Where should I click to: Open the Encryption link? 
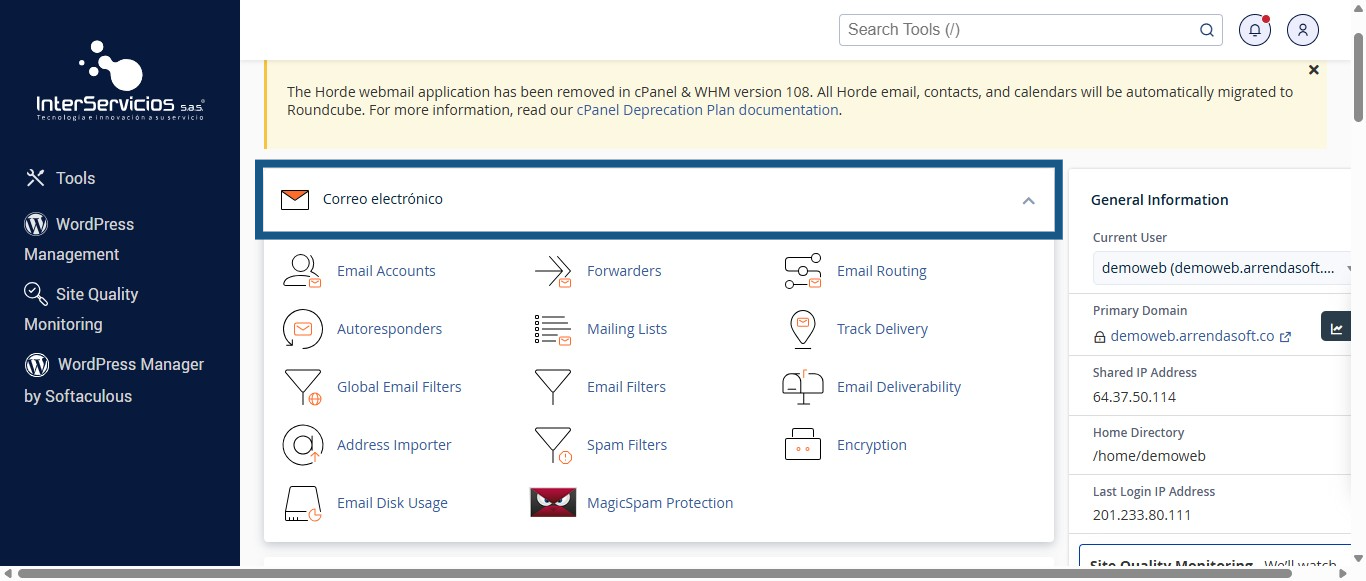pos(872,445)
